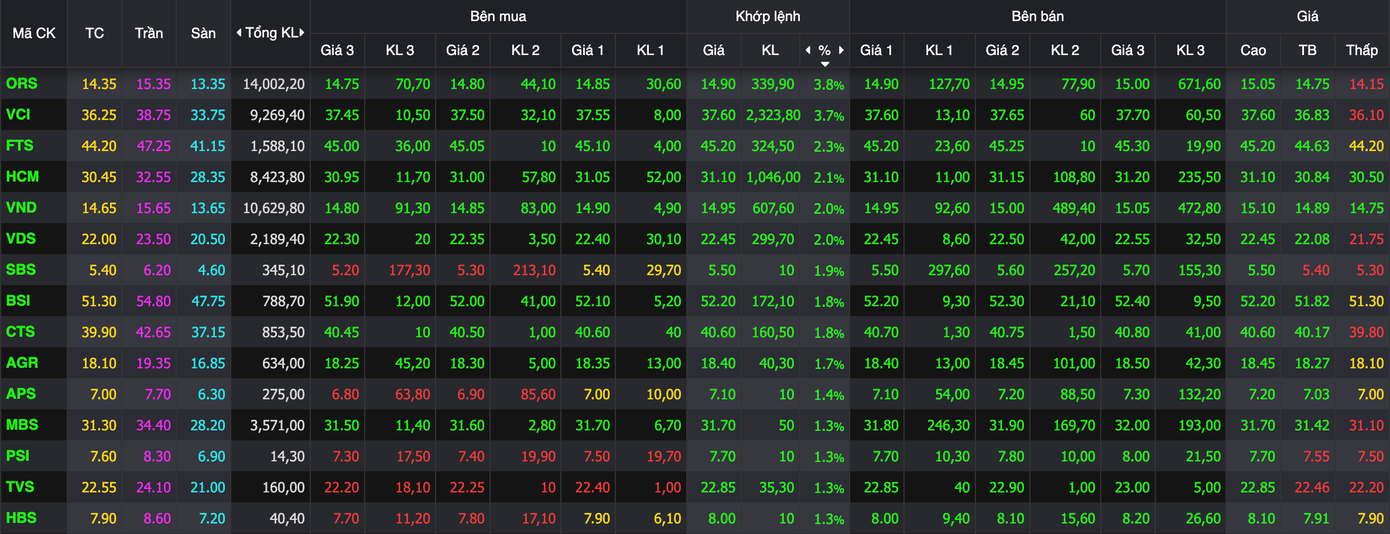Toggle the sort indicator under % header
Screen dimensions: 1390x534
[824, 64]
